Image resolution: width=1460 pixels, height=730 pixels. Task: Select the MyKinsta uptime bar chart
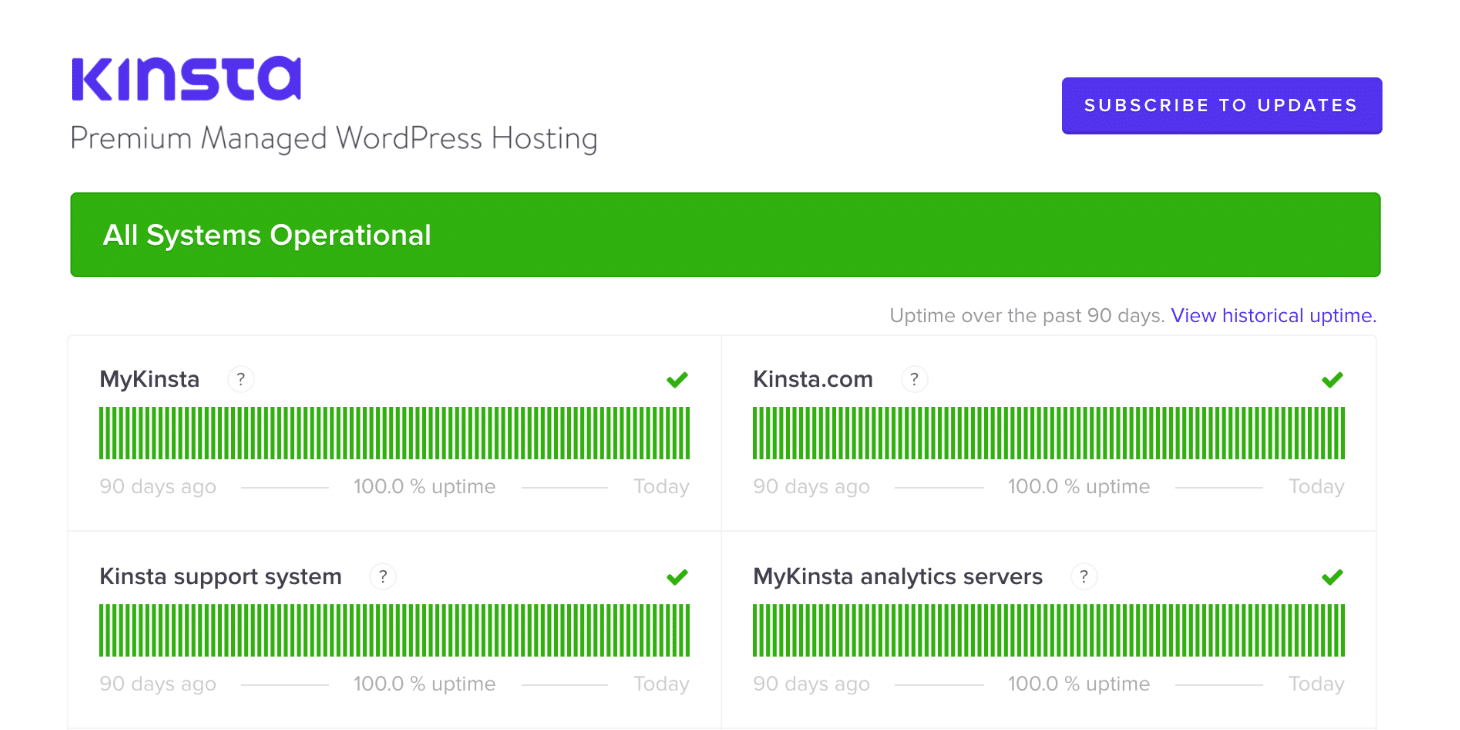pyautogui.click(x=394, y=432)
